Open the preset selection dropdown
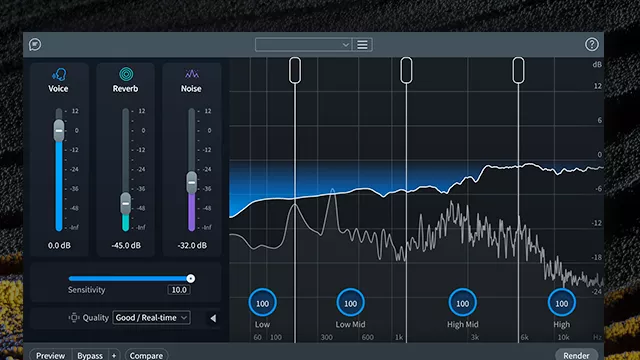 (303, 45)
